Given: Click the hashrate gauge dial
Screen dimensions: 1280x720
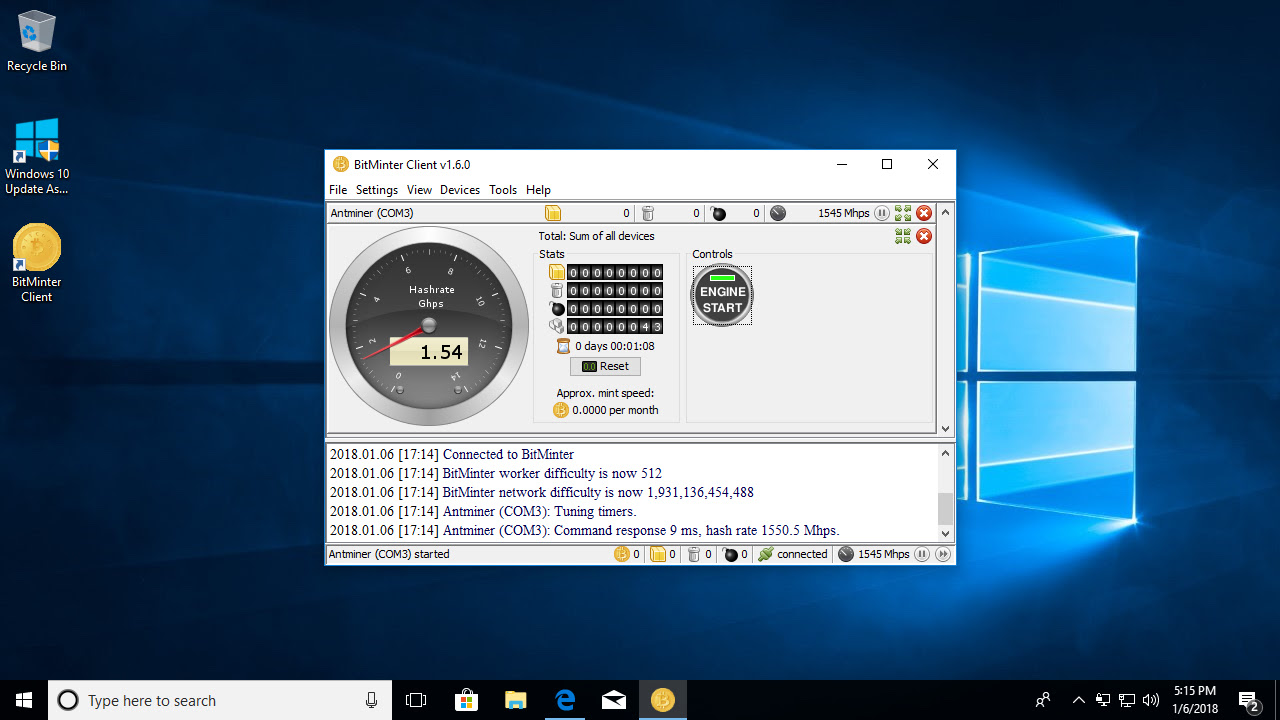Looking at the screenshot, I should pyautogui.click(x=429, y=326).
